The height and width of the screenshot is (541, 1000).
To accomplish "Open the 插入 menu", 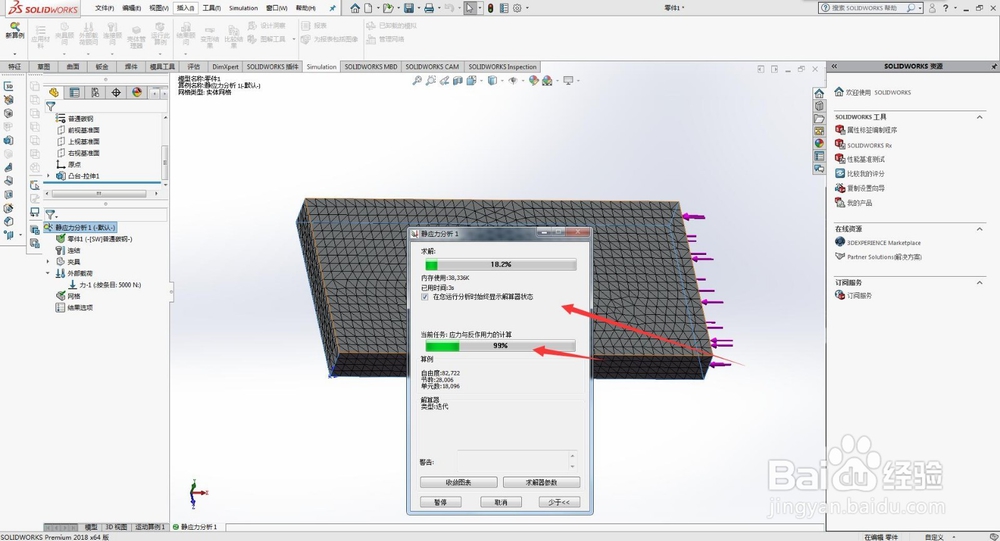I will click(186, 8).
